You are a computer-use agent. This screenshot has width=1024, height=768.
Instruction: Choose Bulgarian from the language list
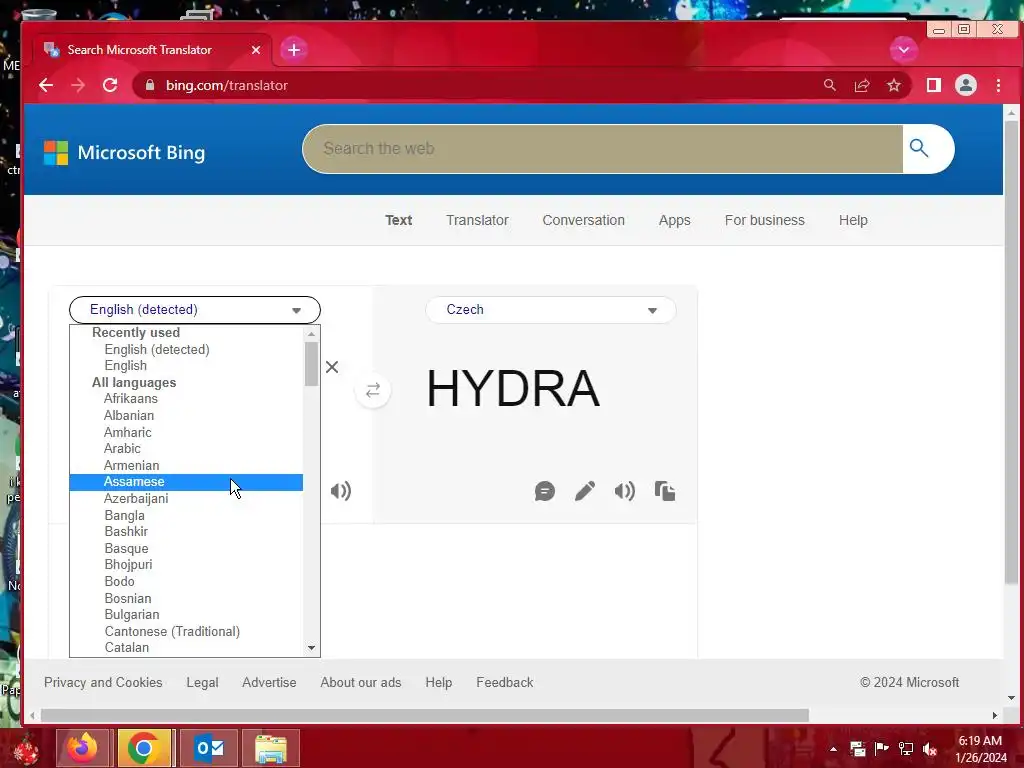pyautogui.click(x=186, y=615)
